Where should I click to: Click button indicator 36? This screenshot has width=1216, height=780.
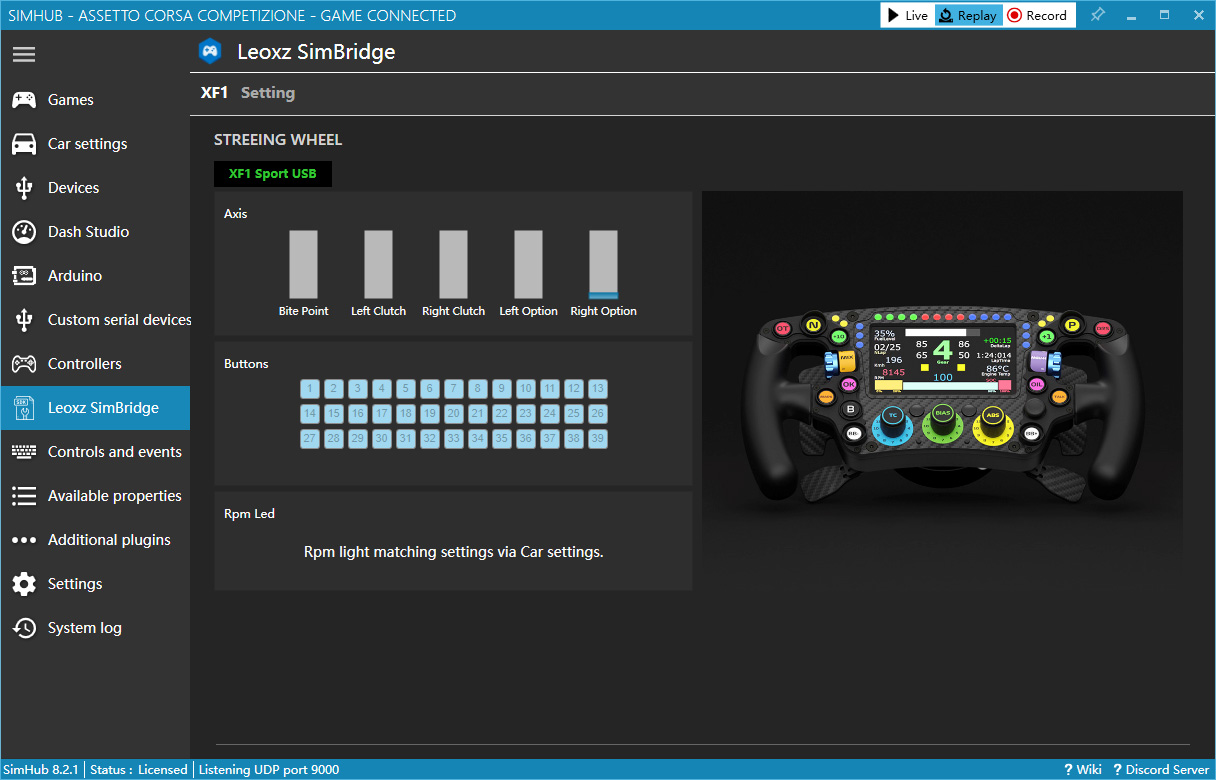pyautogui.click(x=526, y=438)
